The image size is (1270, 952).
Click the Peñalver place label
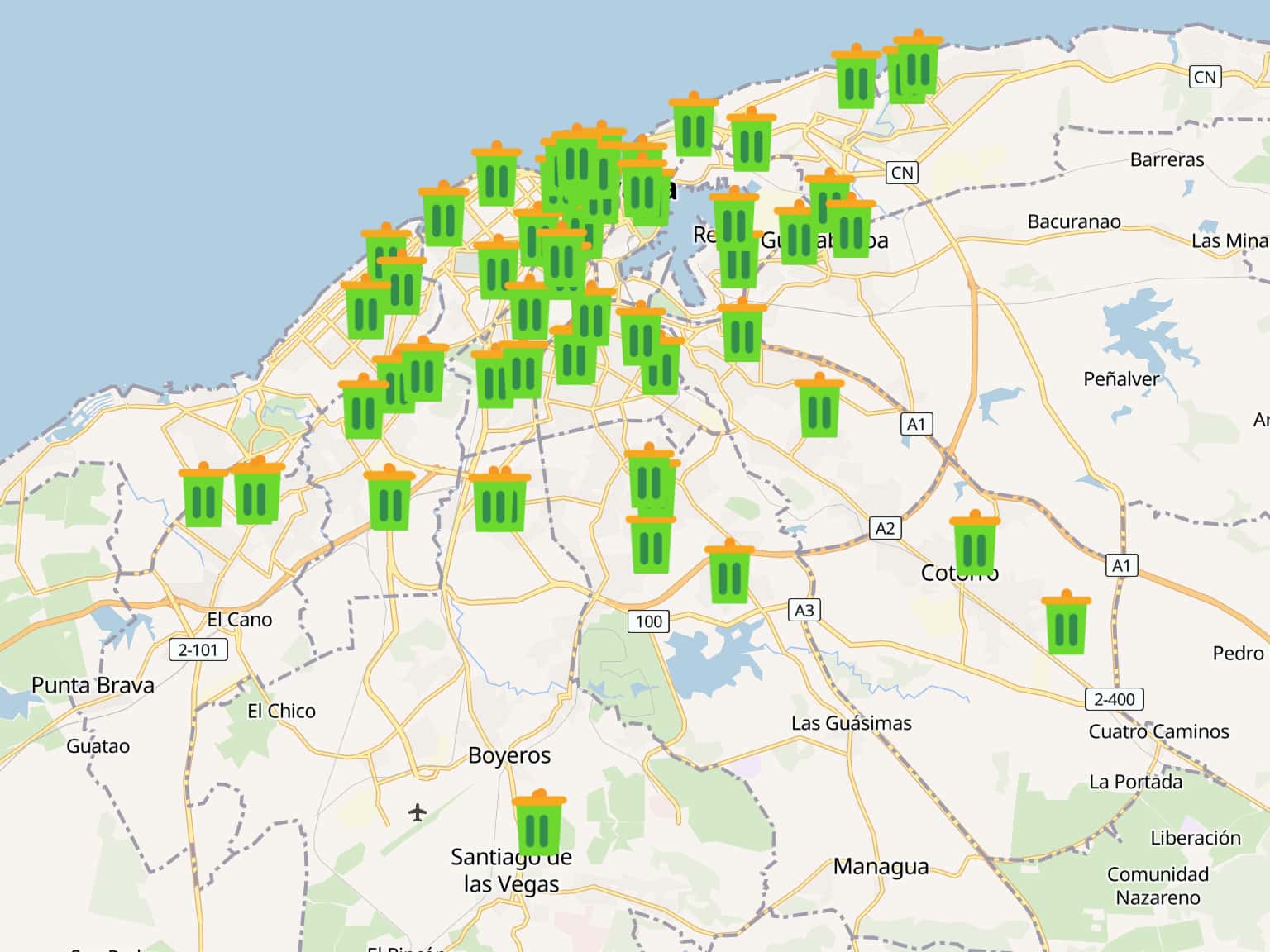[1121, 379]
